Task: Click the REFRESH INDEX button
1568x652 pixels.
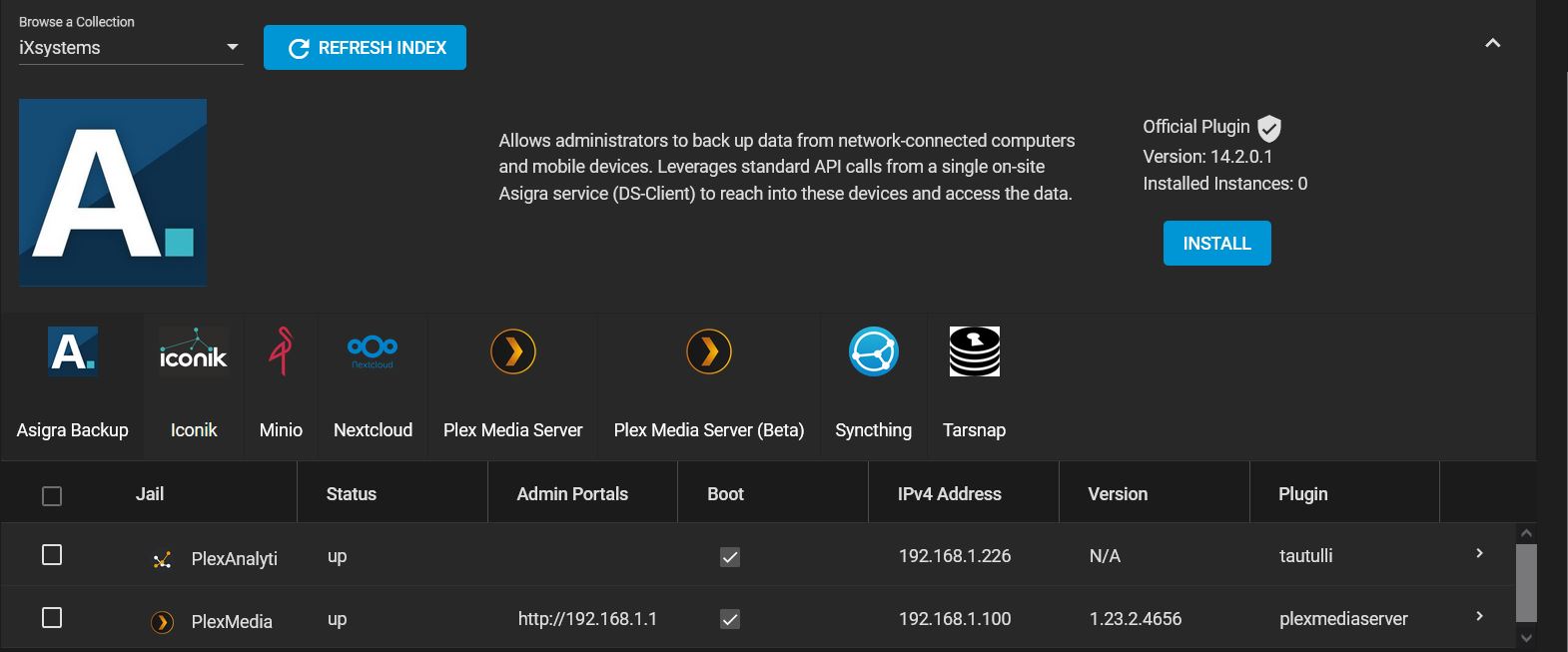Action: 365,47
